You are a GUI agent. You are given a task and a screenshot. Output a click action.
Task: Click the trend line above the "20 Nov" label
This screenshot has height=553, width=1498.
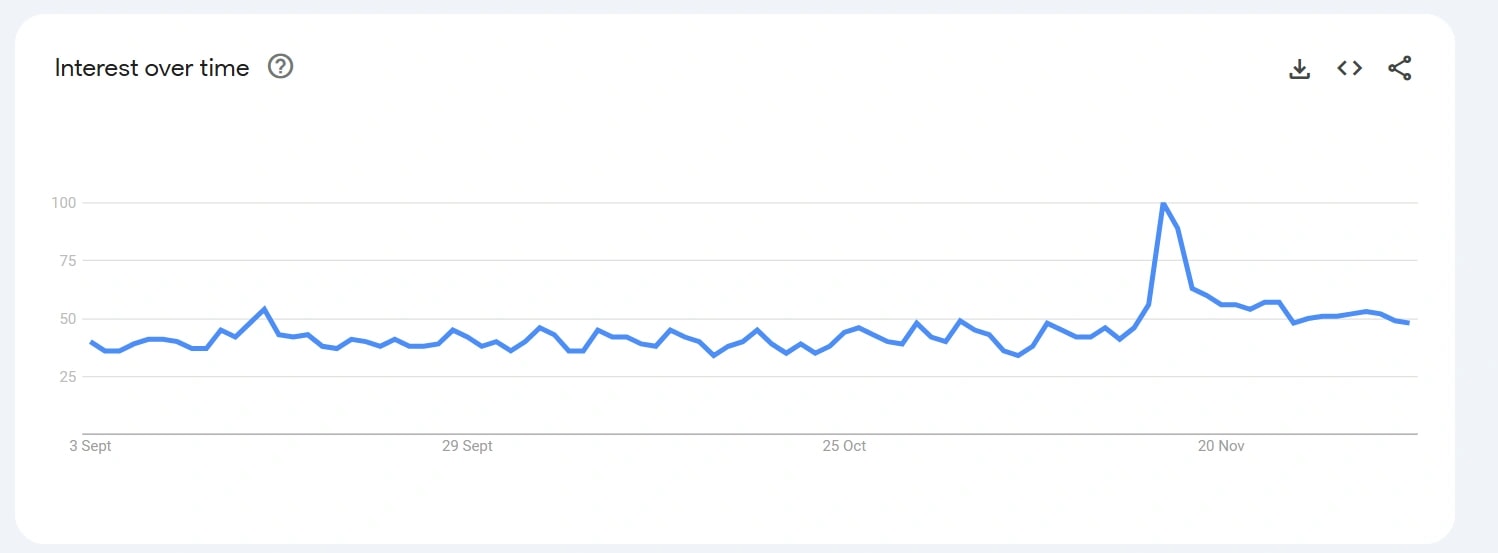[1221, 304]
